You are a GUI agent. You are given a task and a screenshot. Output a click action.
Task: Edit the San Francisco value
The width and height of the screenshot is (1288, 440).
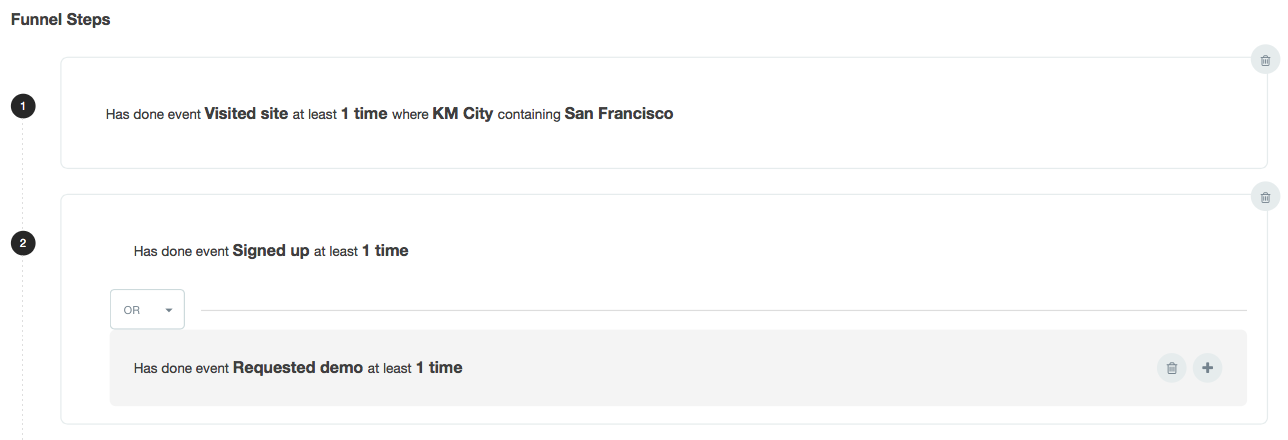point(619,114)
